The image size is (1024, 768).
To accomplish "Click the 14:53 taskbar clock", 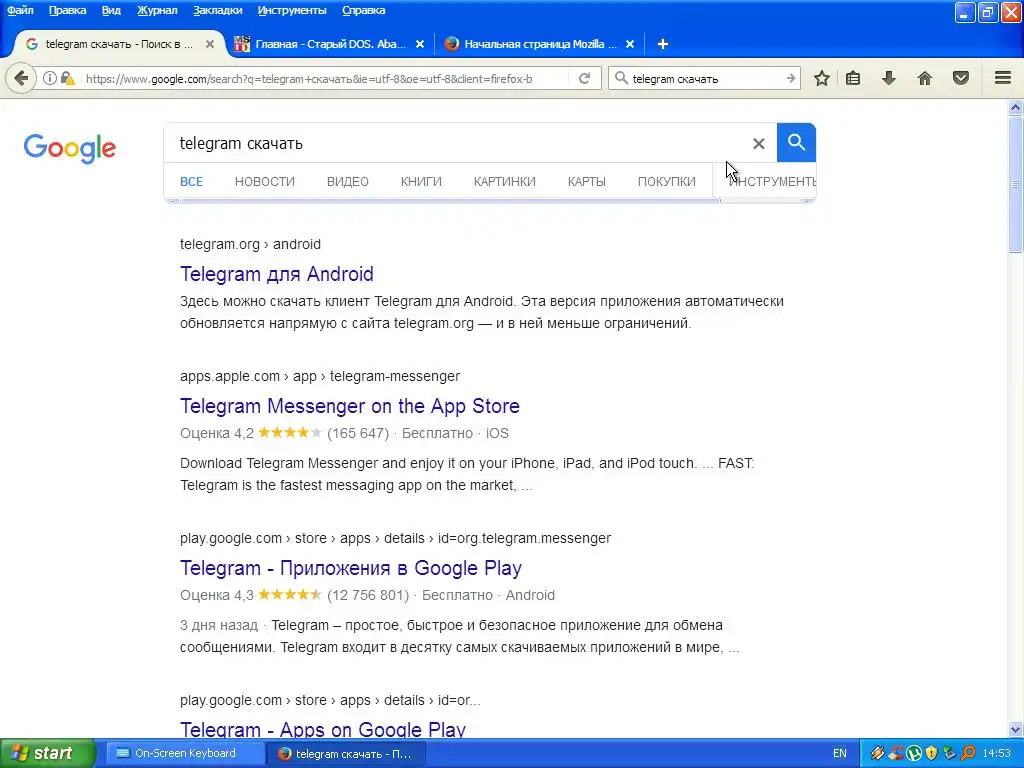I will pos(997,754).
